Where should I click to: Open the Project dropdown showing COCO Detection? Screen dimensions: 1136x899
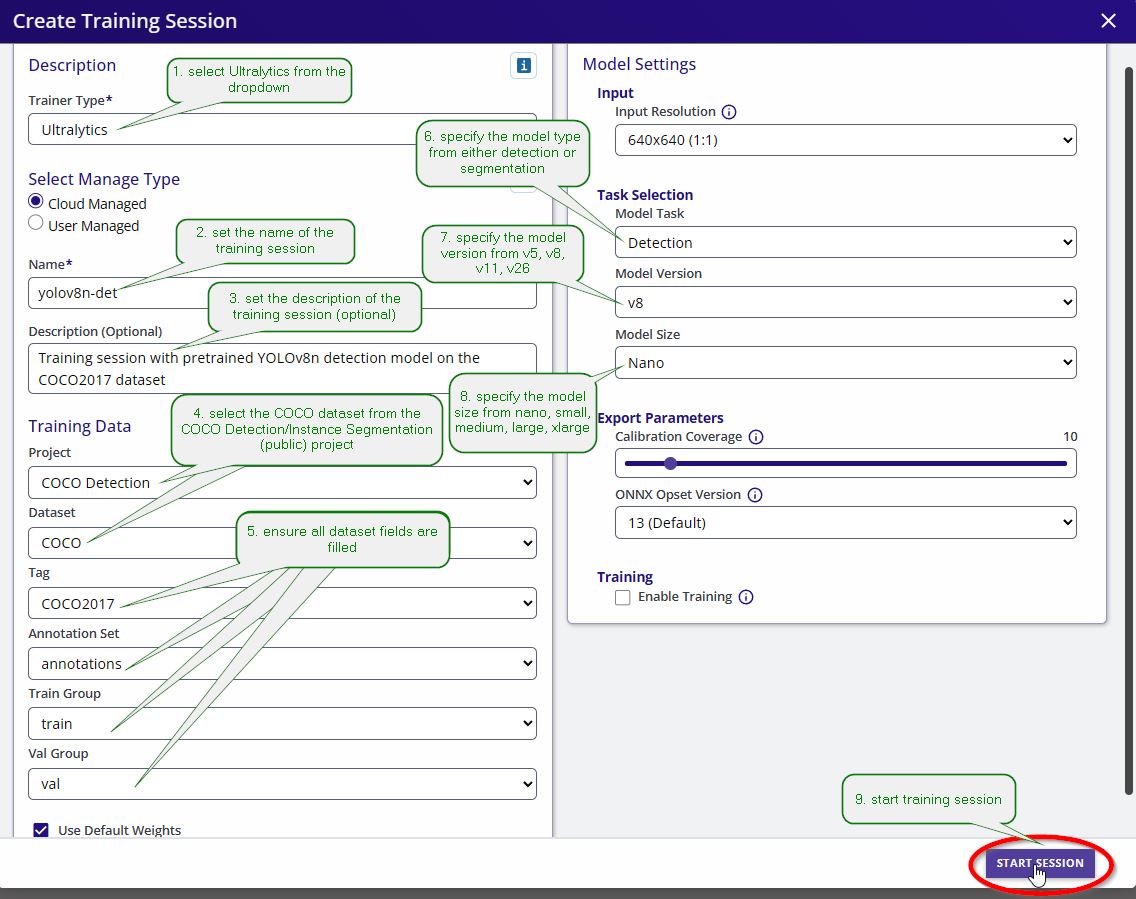click(x=283, y=482)
